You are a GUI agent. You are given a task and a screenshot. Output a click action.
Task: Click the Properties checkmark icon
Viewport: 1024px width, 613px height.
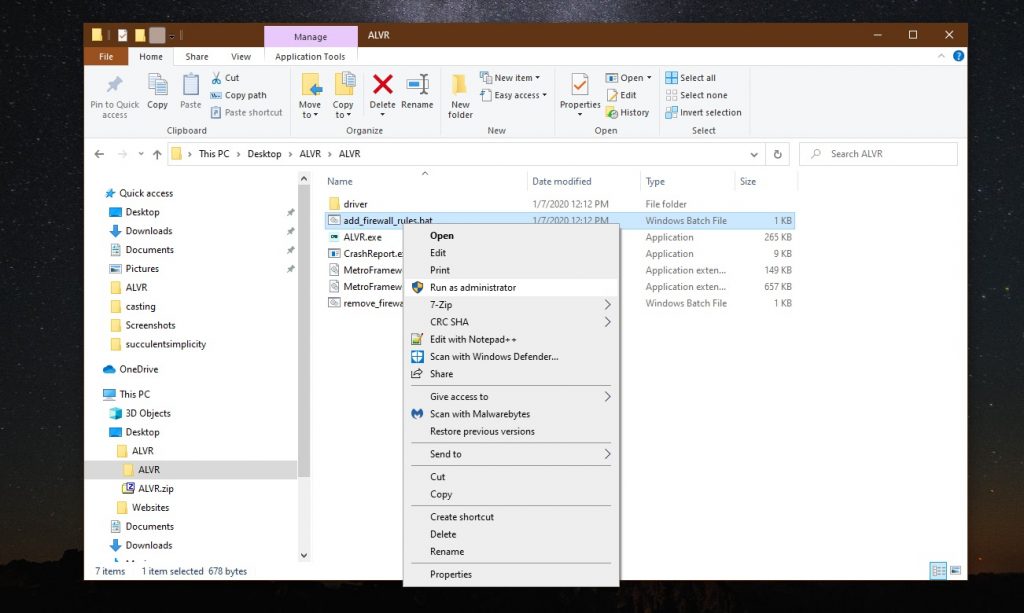pyautogui.click(x=580, y=84)
